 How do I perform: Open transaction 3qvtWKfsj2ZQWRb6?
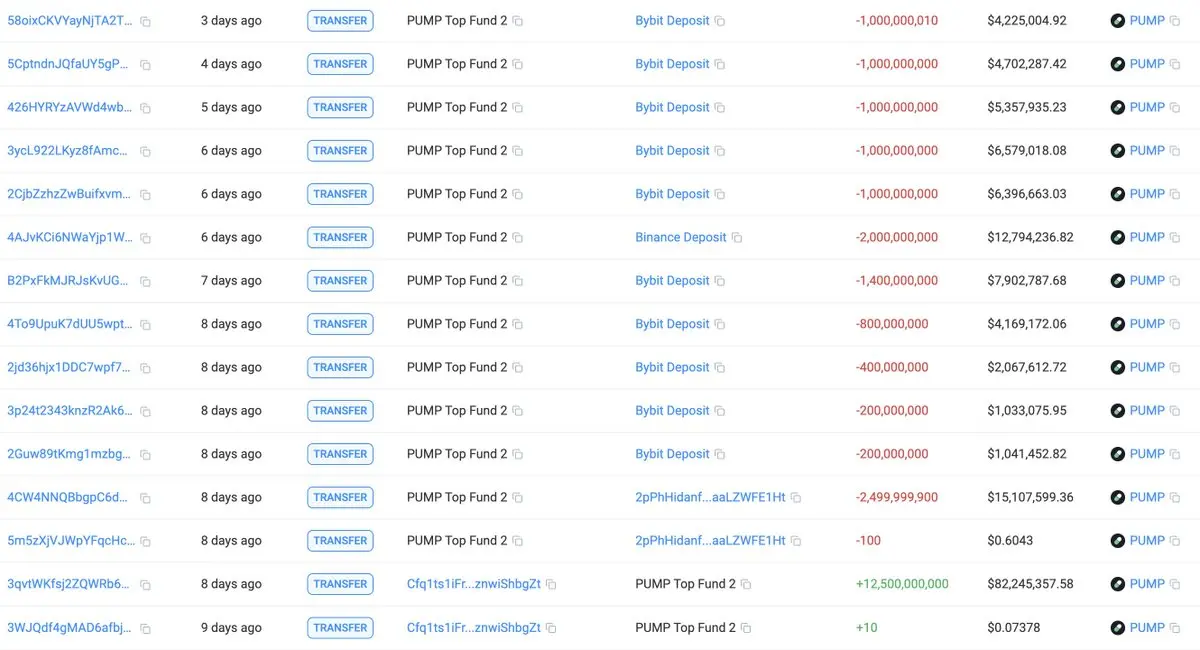click(69, 584)
